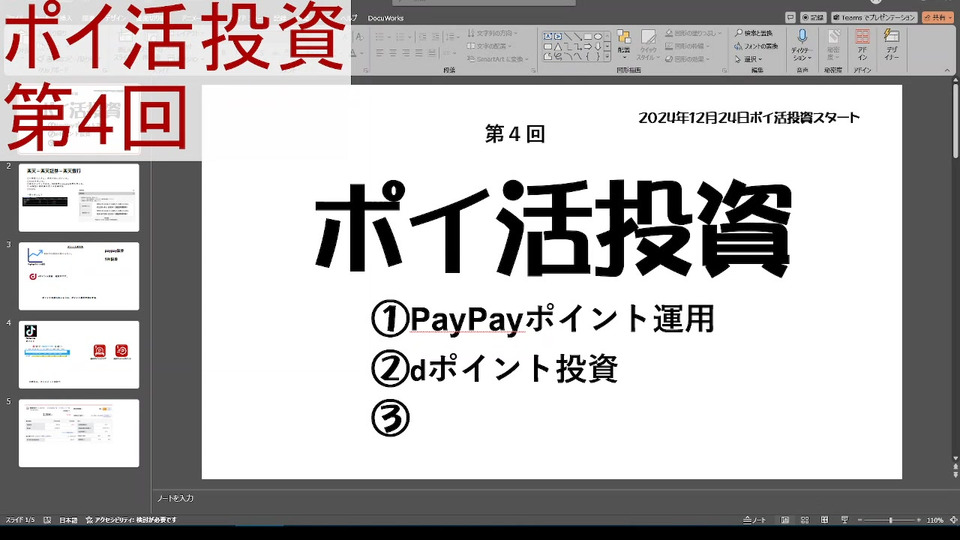Start slideshow from status bar icon
This screenshot has height=540, width=960.
844,520
